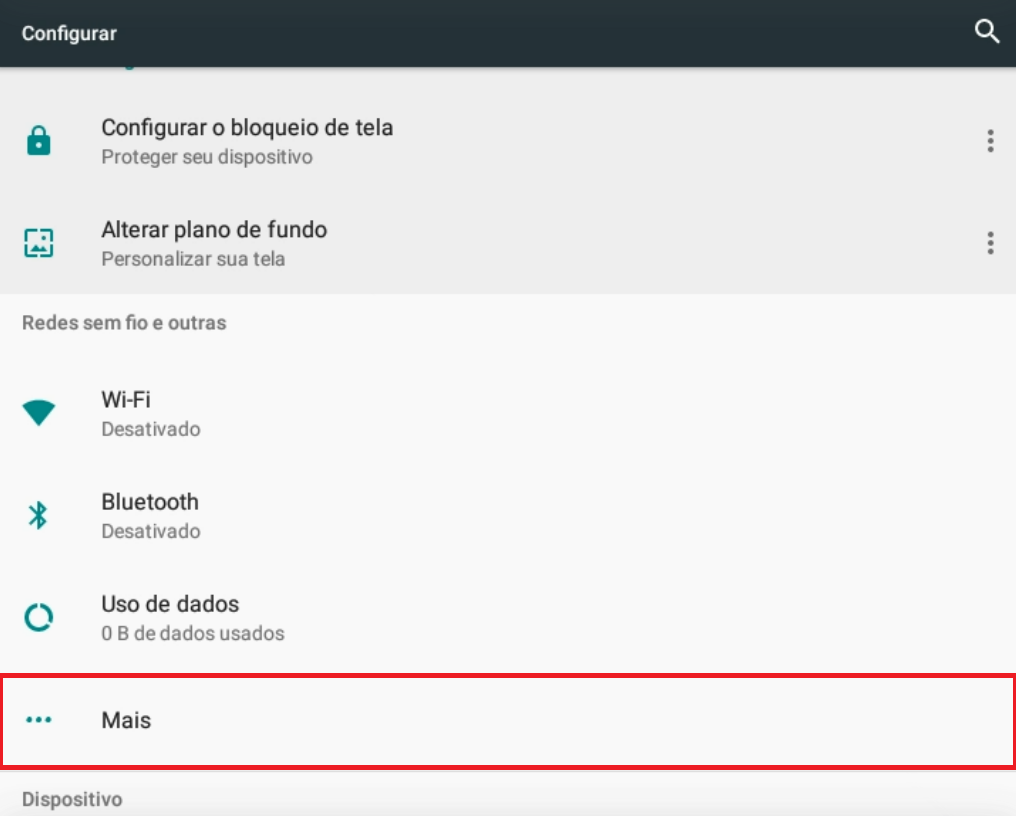Tap the wallpaper picture icon
Image resolution: width=1016 pixels, height=816 pixels.
click(39, 243)
